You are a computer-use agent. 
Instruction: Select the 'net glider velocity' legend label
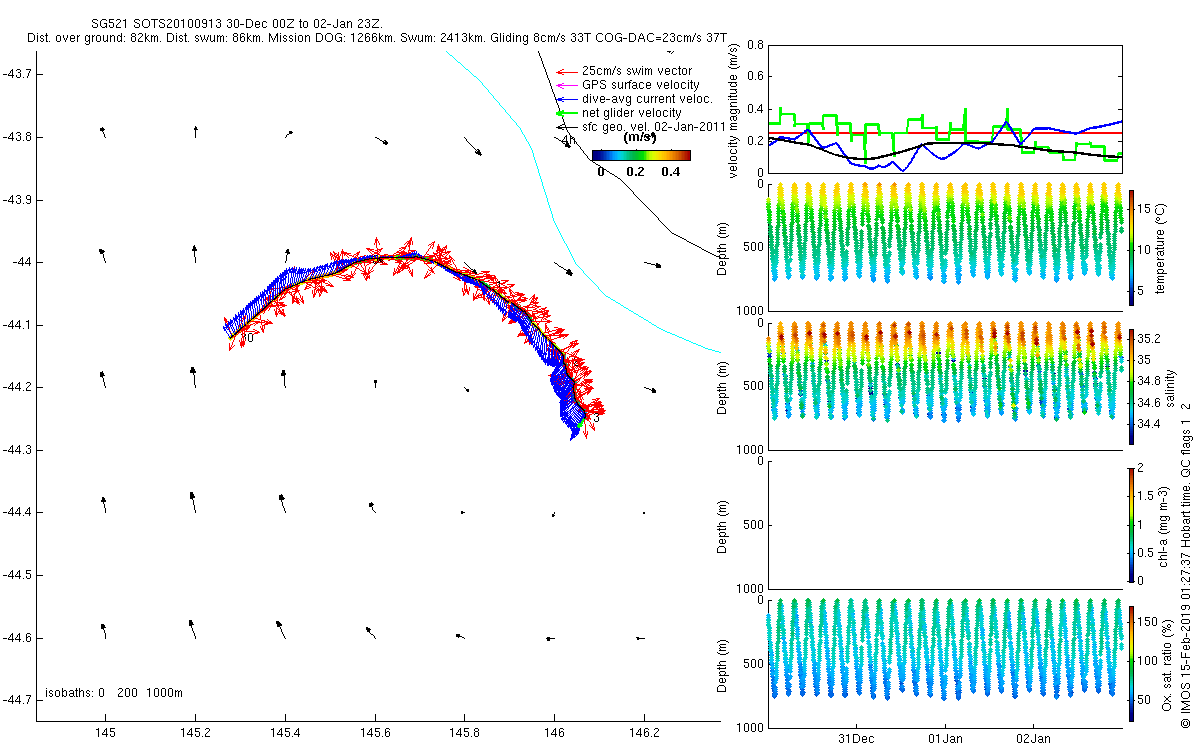631,113
